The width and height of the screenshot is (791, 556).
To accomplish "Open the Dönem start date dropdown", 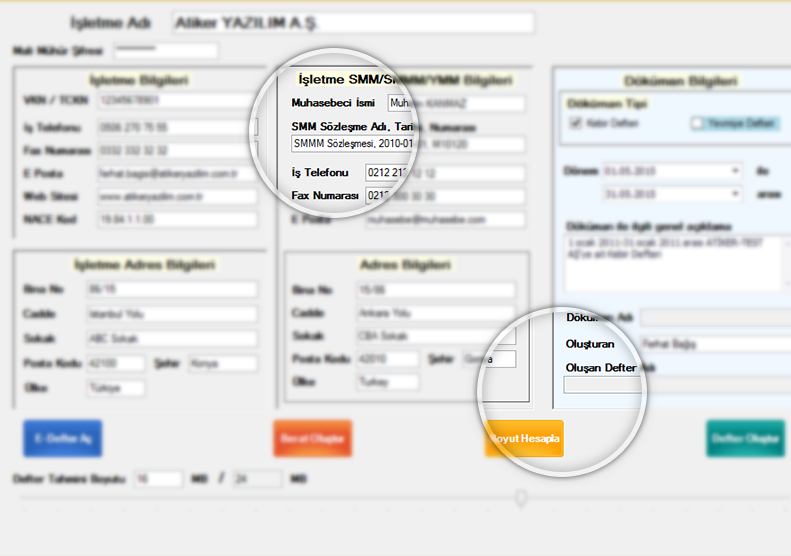I will click(735, 171).
